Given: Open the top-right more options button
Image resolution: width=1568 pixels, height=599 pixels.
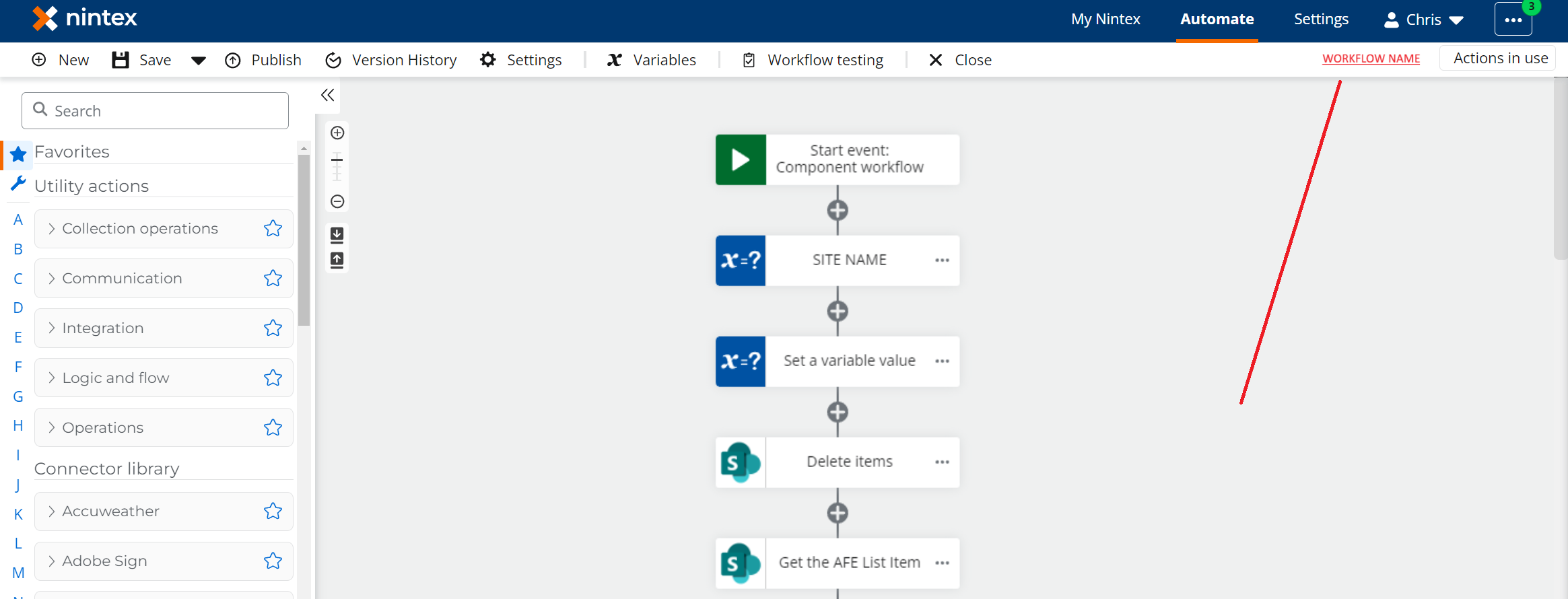Looking at the screenshot, I should 1513,20.
